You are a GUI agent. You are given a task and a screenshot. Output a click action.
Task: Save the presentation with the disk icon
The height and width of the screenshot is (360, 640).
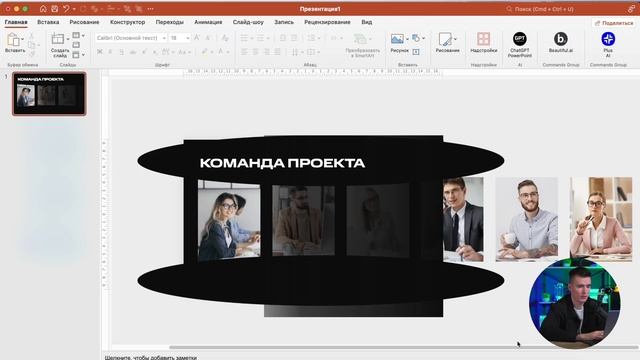(x=54, y=9)
